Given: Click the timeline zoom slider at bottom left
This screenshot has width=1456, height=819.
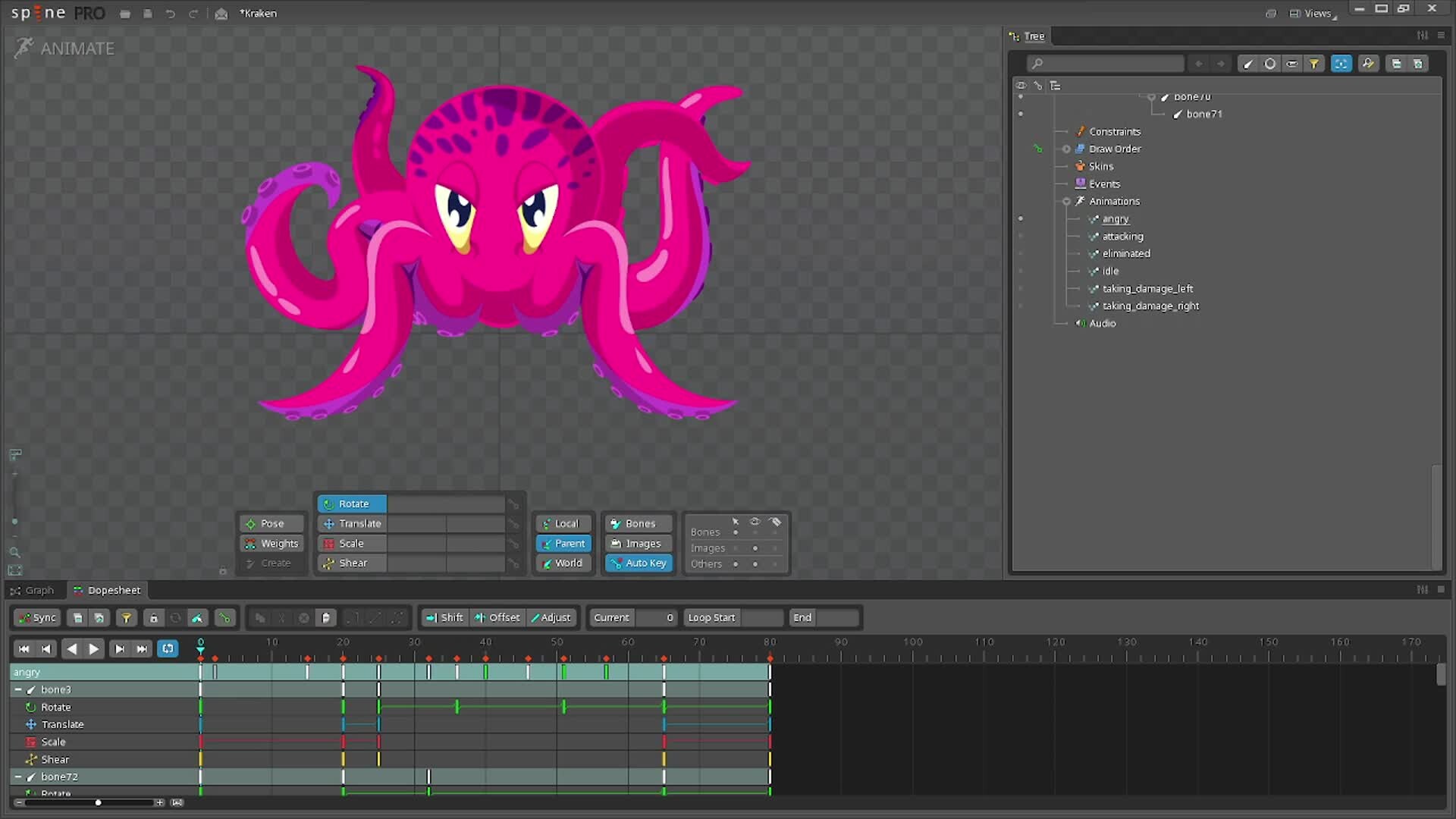Looking at the screenshot, I should pos(99,802).
